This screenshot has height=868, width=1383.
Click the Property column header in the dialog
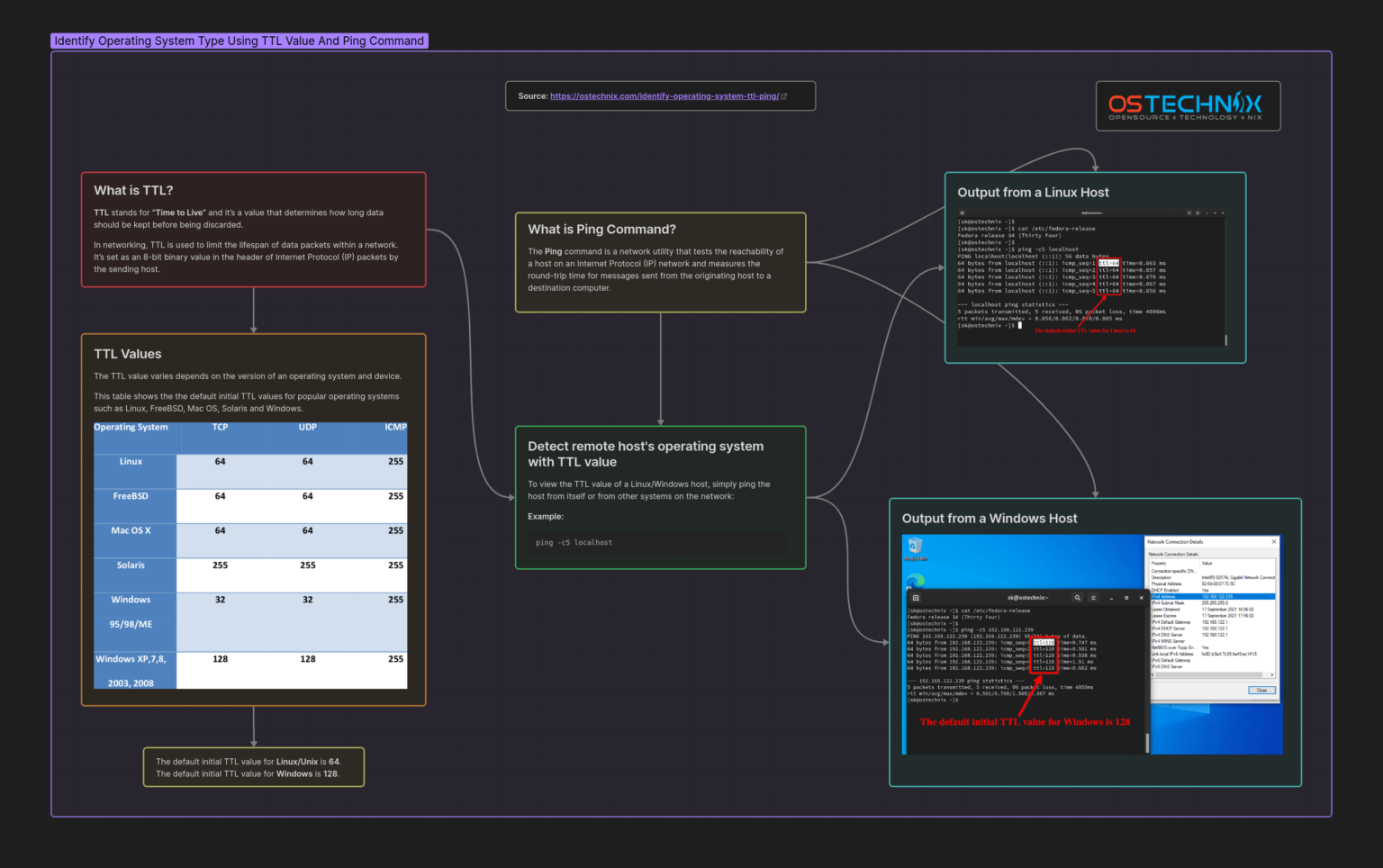[x=1160, y=563]
